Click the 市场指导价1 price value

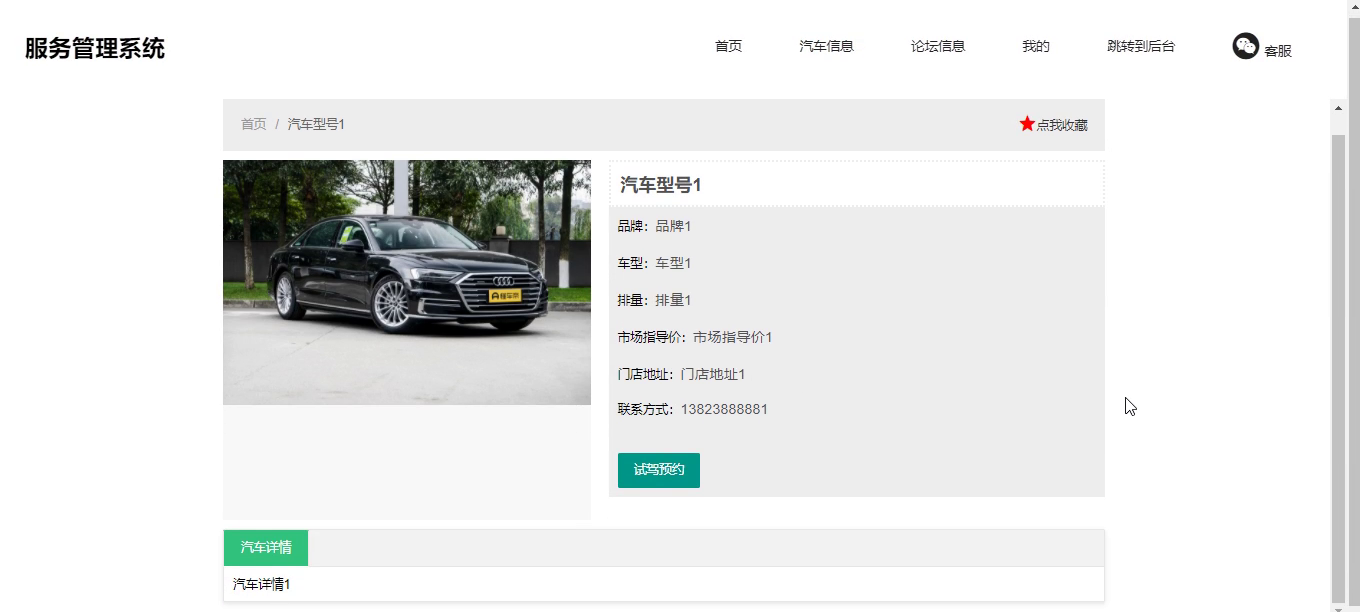732,337
